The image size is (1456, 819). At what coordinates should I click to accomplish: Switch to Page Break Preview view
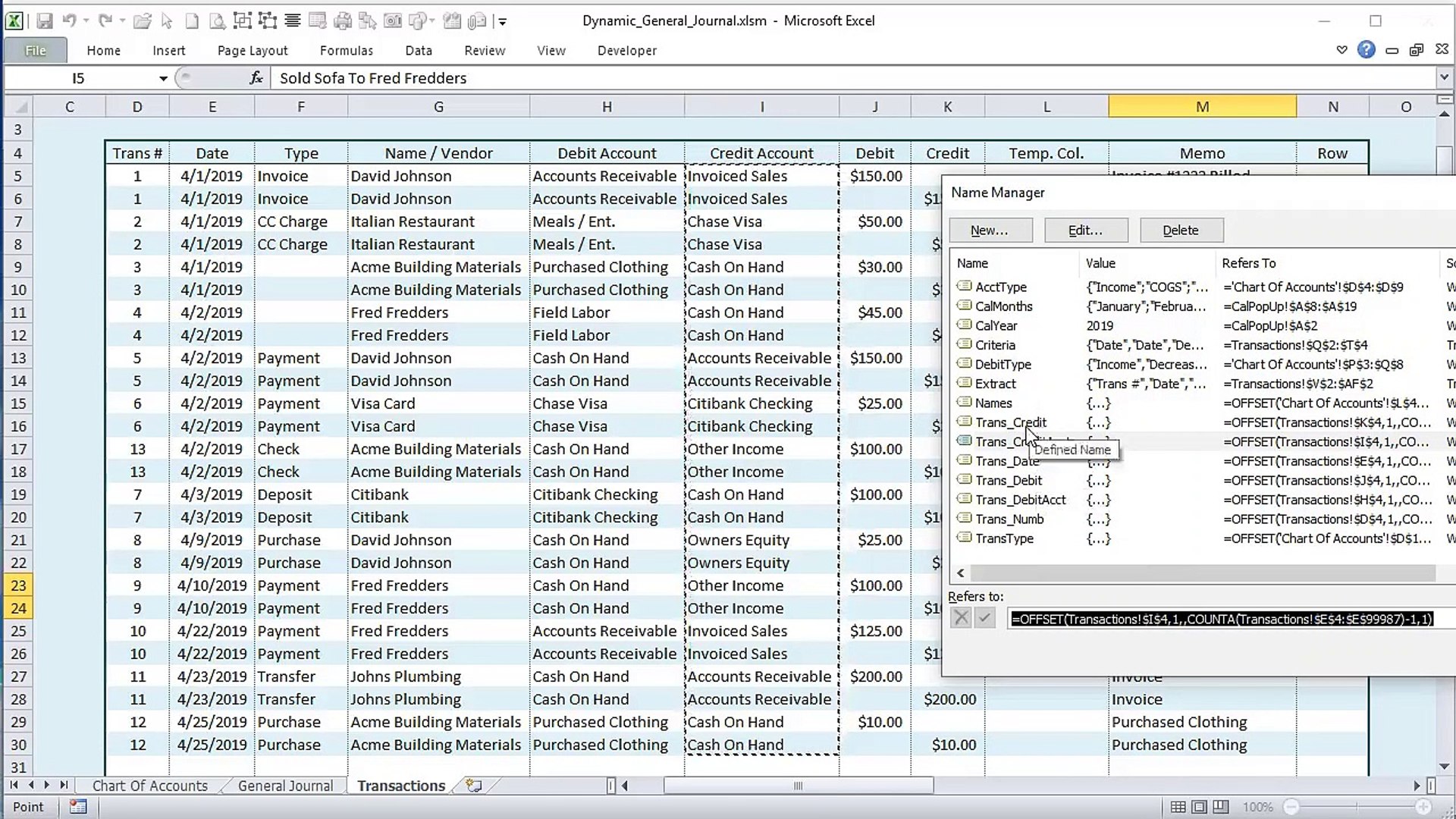pos(1220,807)
